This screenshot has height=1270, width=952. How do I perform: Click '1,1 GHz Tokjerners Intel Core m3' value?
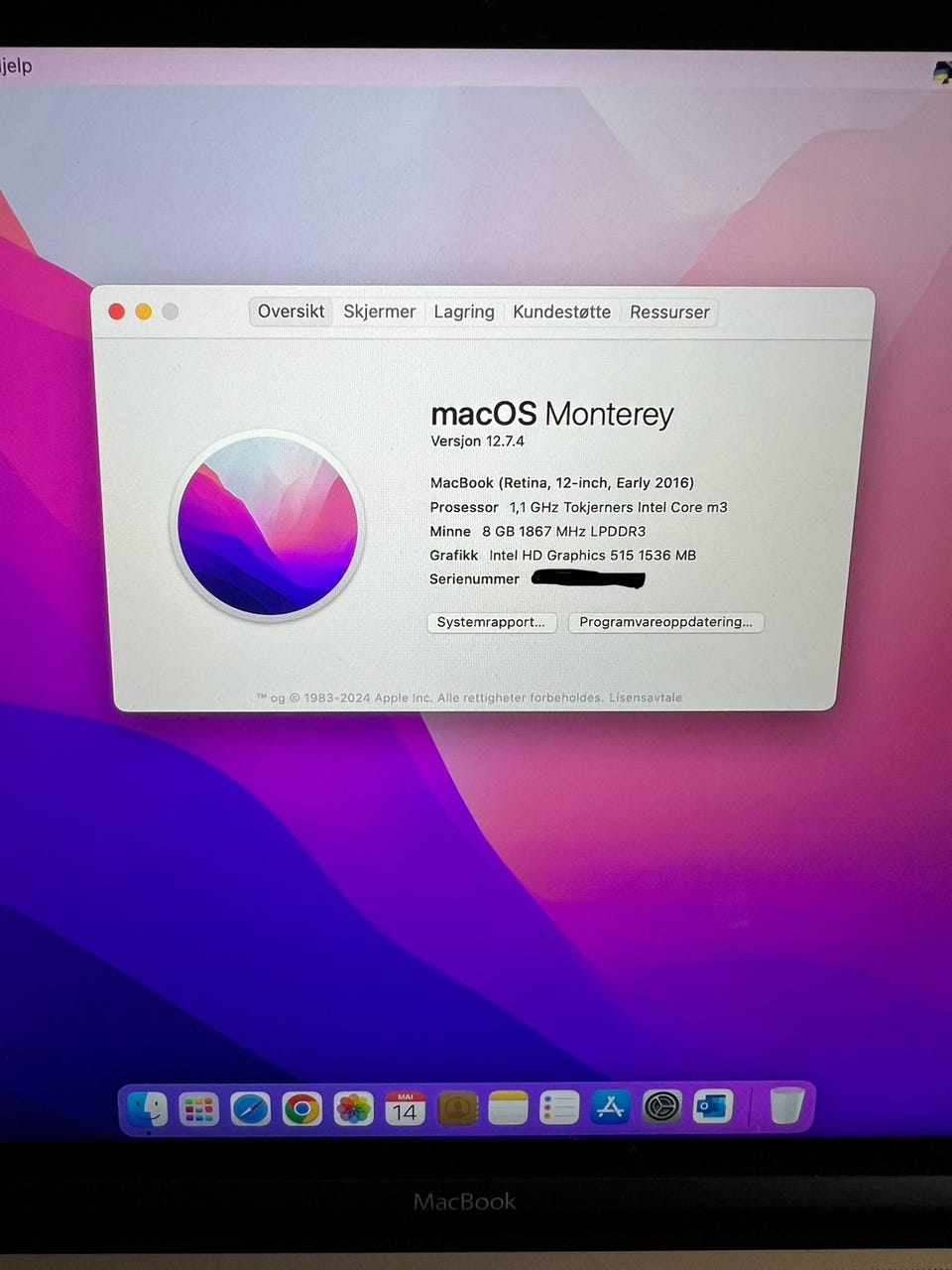[x=619, y=507]
